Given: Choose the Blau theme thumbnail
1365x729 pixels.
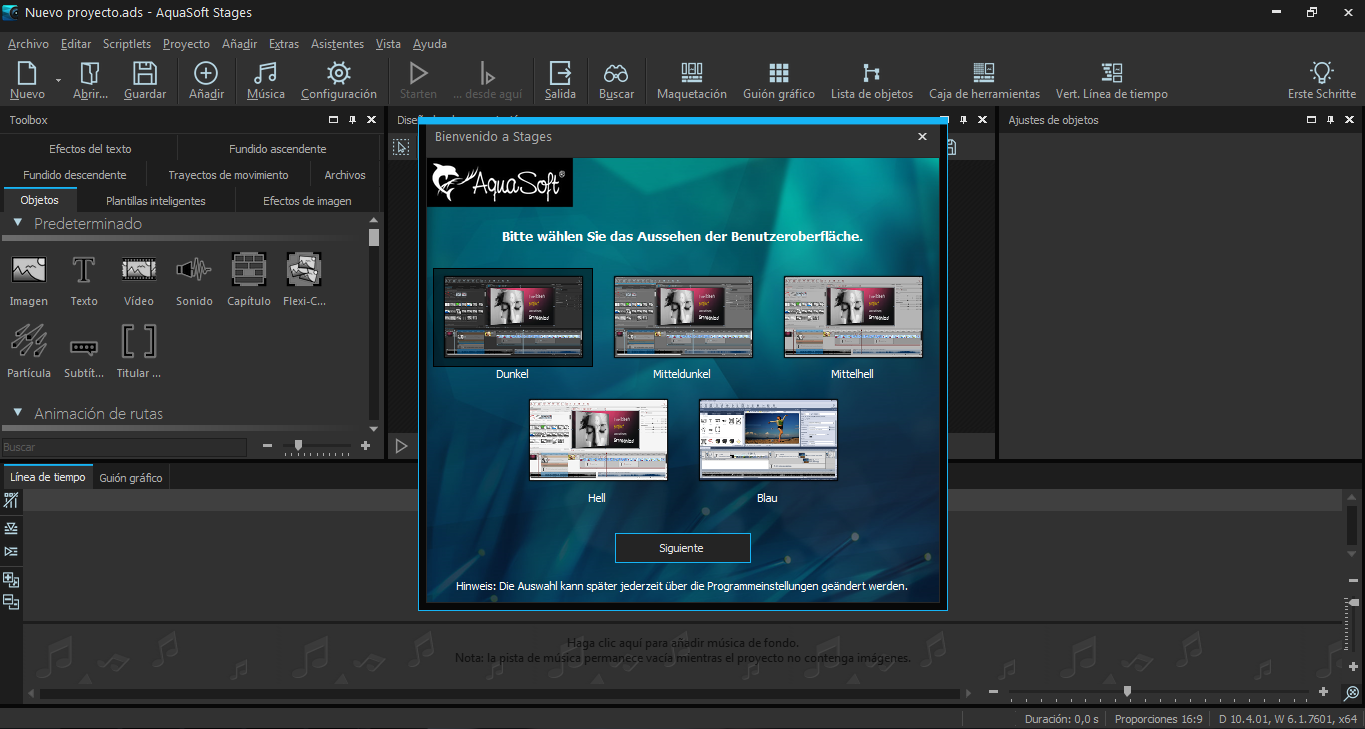Looking at the screenshot, I should [768, 440].
